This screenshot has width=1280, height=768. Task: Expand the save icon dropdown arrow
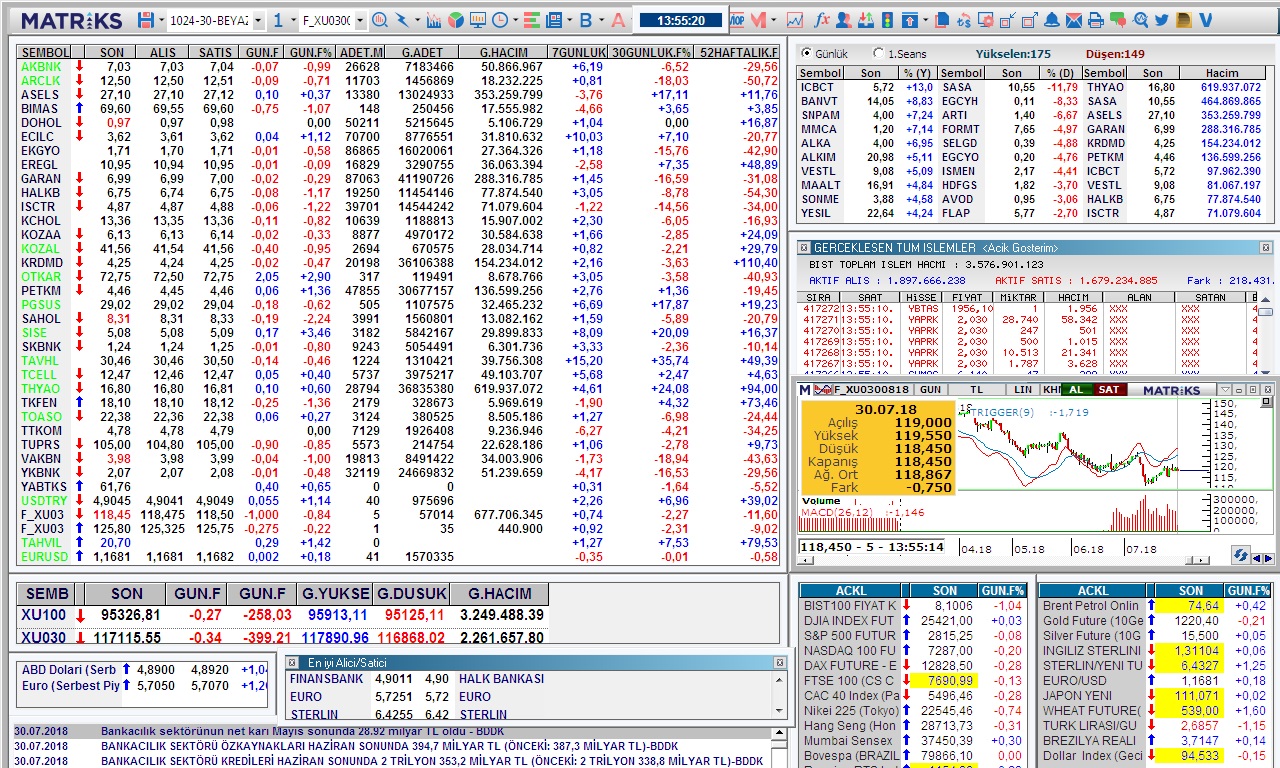(160, 20)
